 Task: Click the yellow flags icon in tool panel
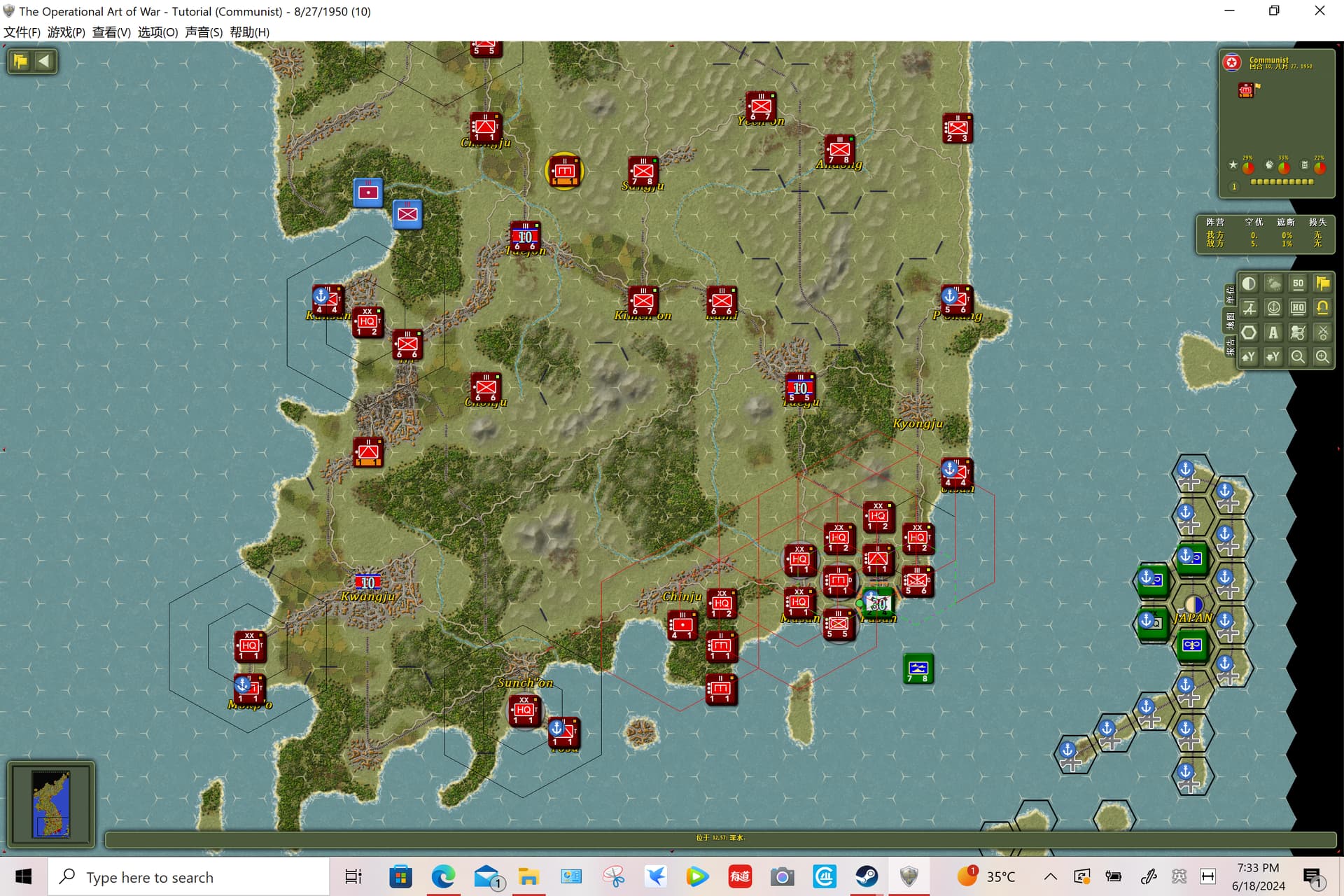1322,283
